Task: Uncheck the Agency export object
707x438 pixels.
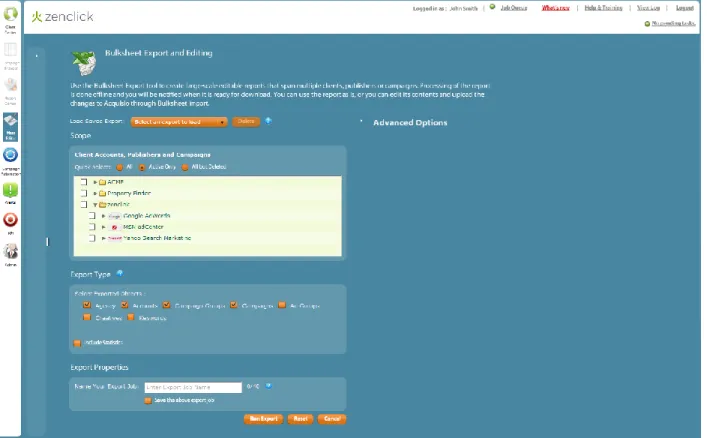Action: 87,305
